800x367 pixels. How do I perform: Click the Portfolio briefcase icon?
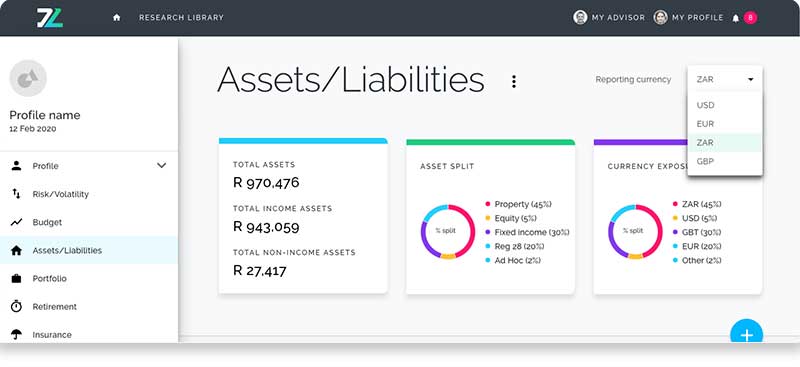coord(17,278)
